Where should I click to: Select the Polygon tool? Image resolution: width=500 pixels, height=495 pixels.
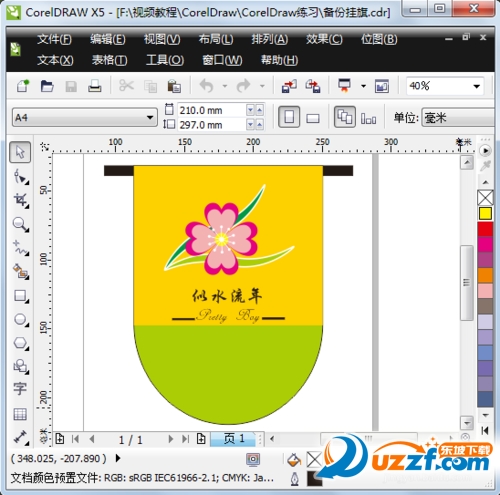[x=21, y=343]
